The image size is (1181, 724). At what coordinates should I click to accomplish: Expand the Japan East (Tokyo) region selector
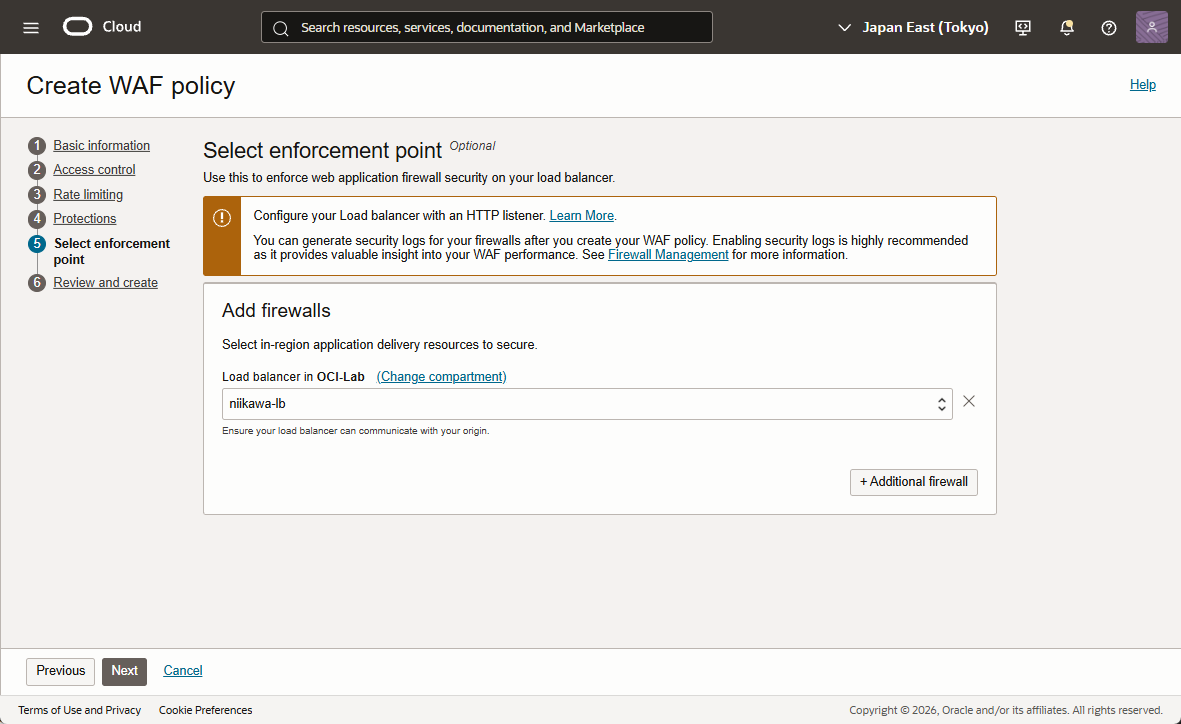pyautogui.click(x=913, y=28)
